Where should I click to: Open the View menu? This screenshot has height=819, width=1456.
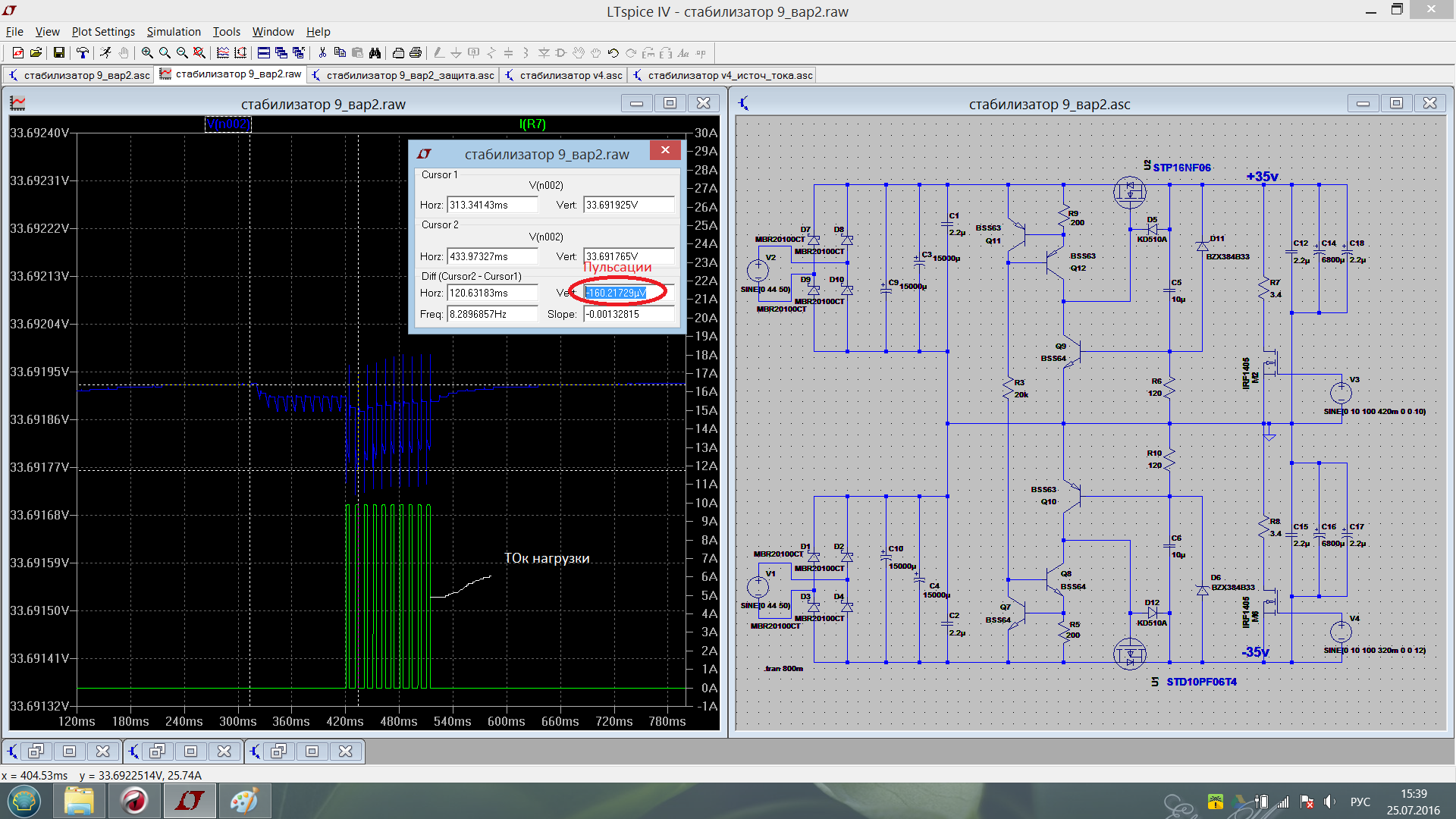click(x=47, y=32)
